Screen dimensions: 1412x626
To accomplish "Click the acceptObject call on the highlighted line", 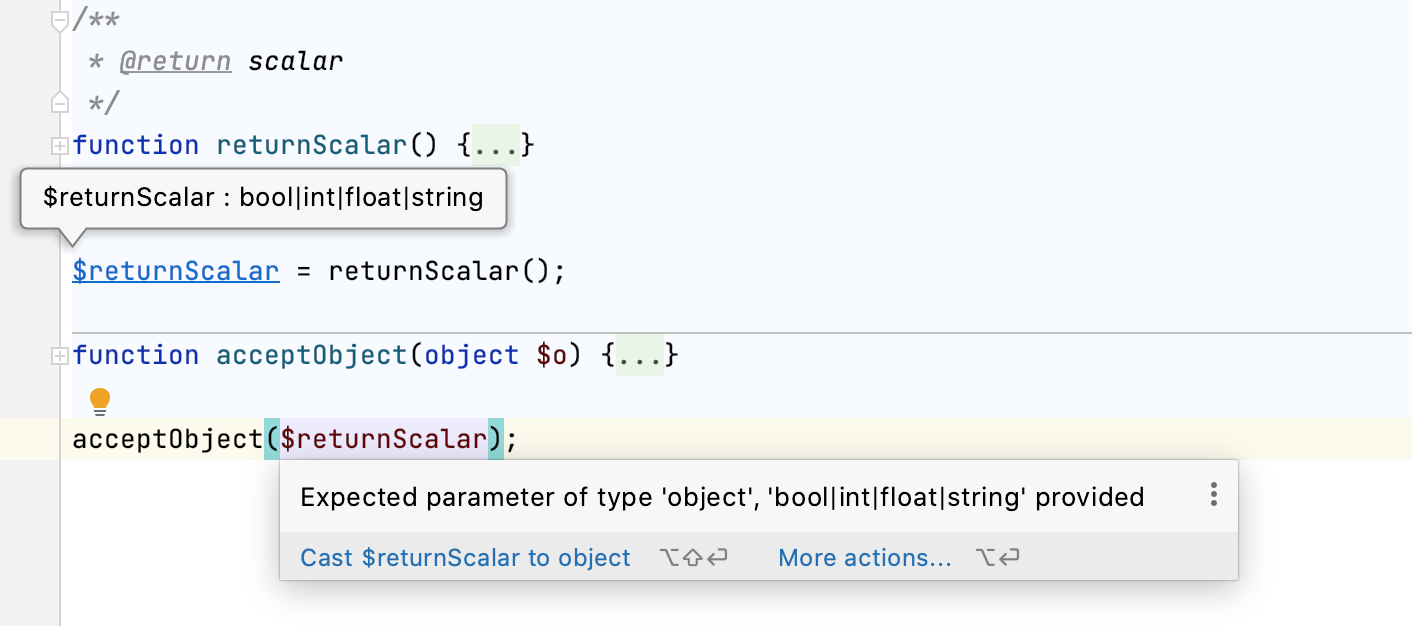I will (x=166, y=439).
